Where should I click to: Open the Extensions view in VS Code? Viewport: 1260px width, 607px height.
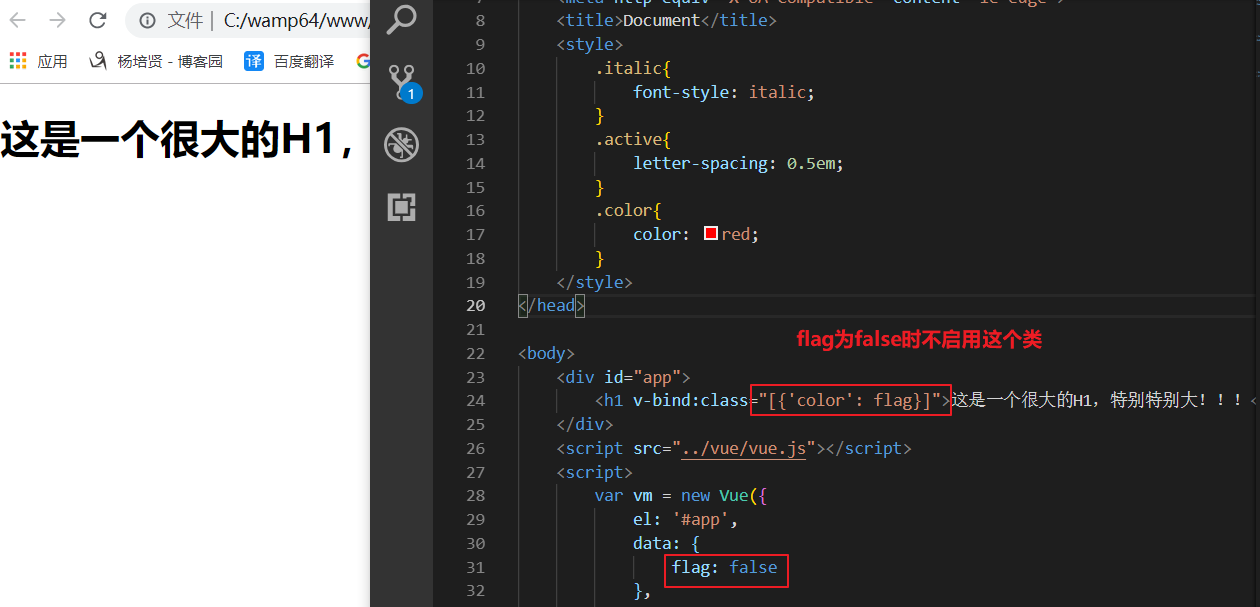click(401, 207)
